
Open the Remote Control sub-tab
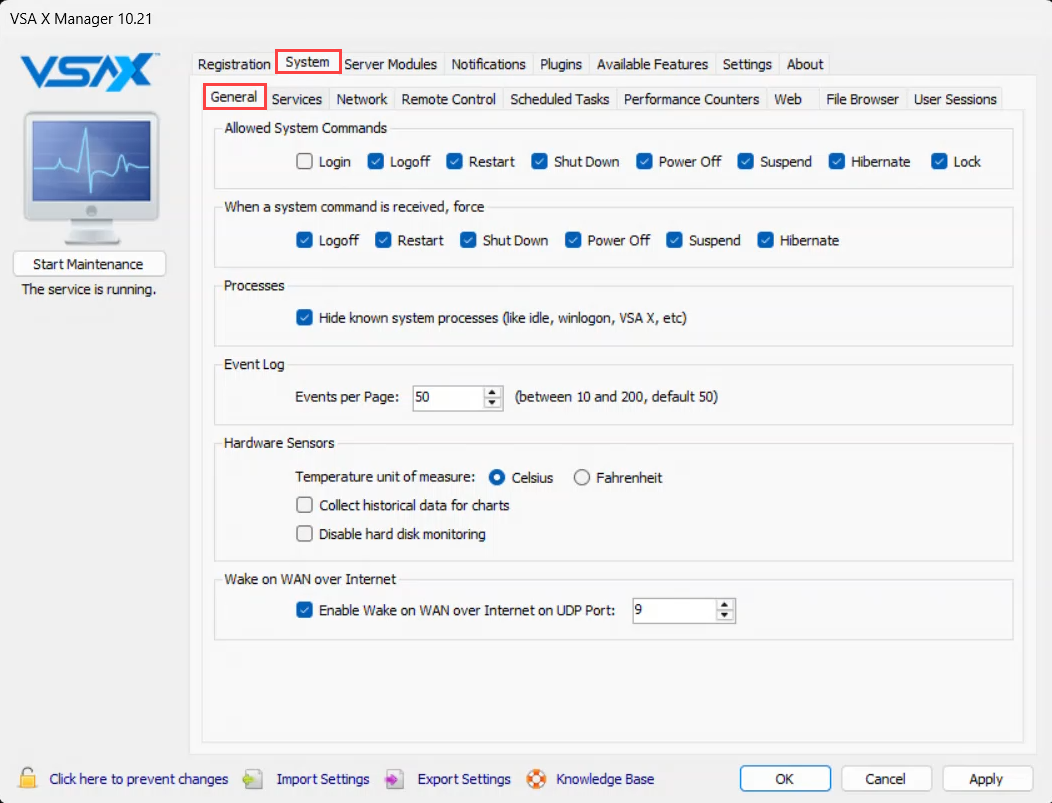(x=448, y=99)
